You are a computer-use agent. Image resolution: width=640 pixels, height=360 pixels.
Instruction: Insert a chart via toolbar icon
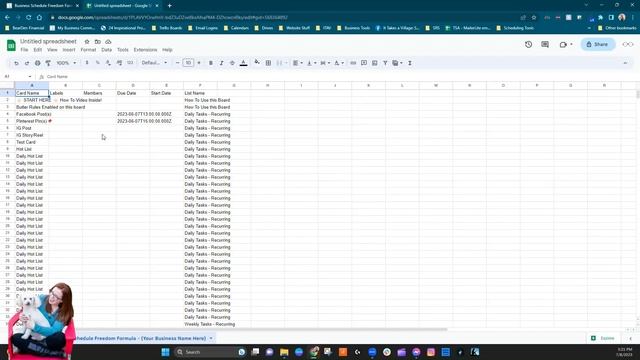[x=374, y=63]
